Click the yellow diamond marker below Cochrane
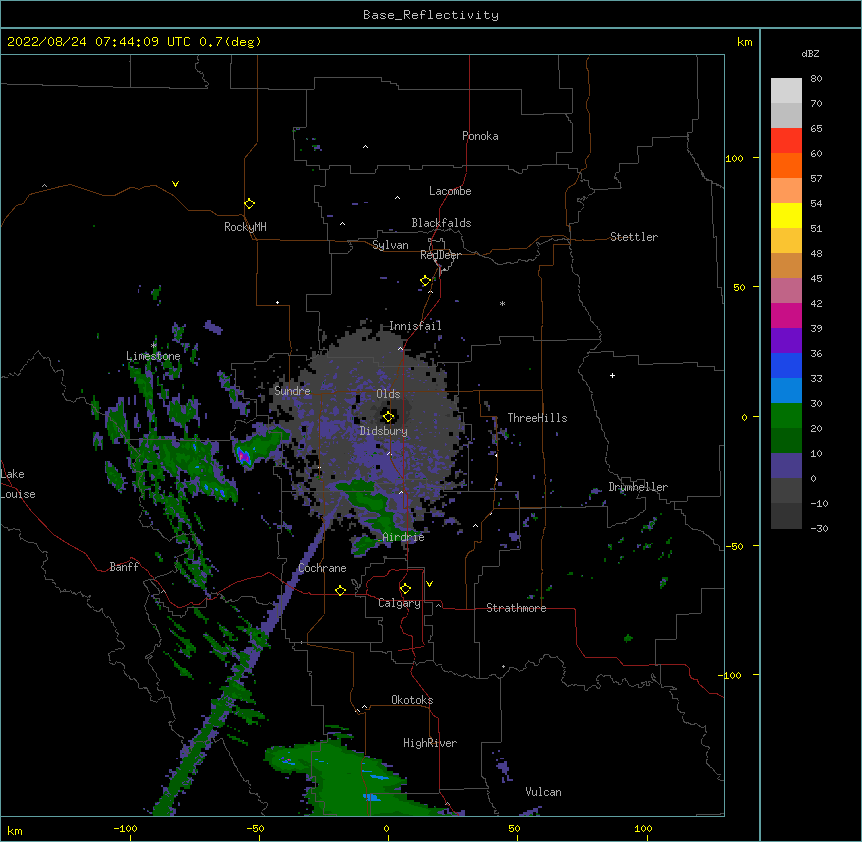The height and width of the screenshot is (842, 862). click(340, 590)
